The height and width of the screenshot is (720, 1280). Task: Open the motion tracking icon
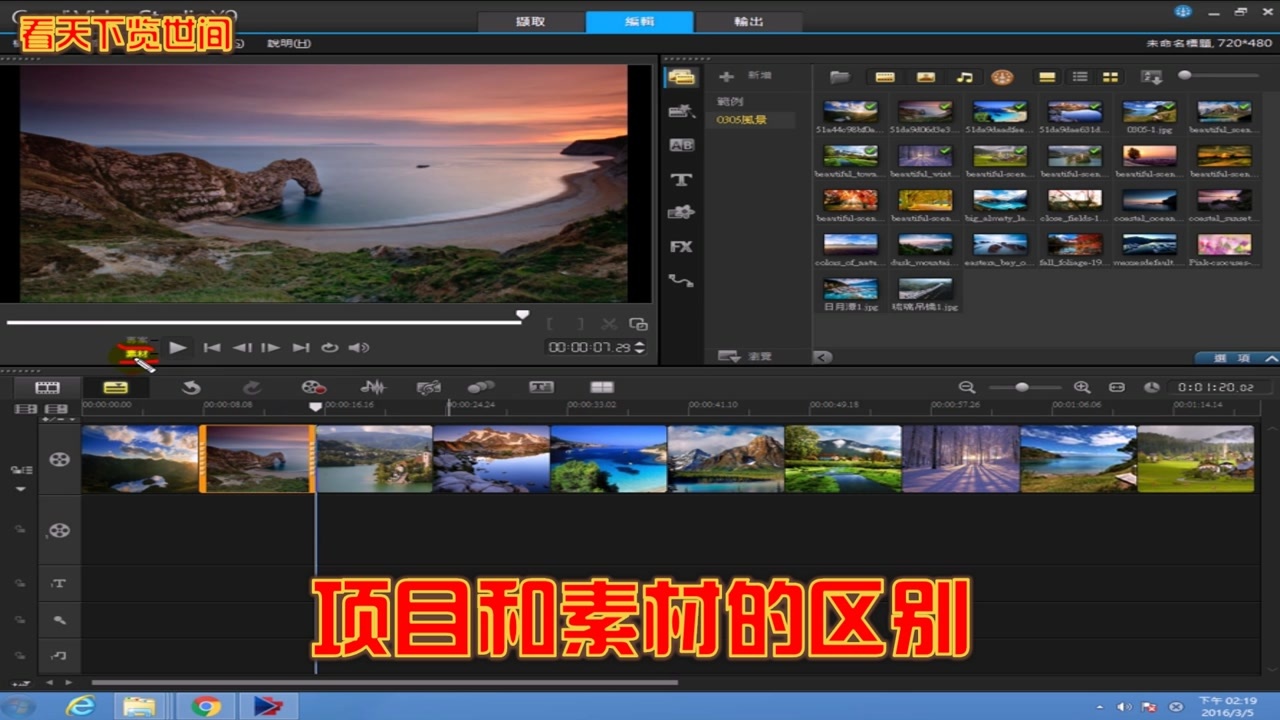[x=481, y=387]
